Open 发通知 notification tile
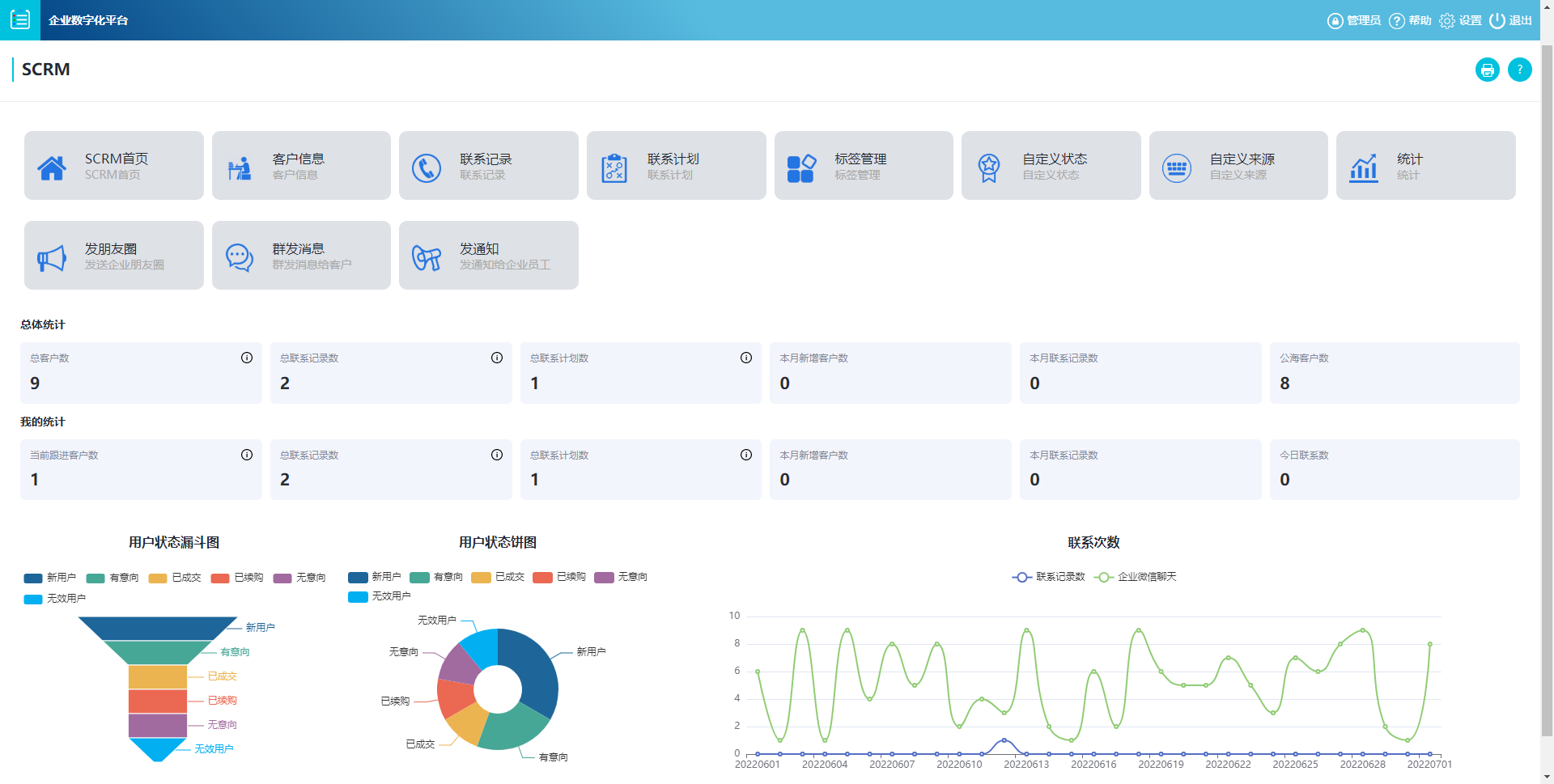1554x784 pixels. point(489,256)
